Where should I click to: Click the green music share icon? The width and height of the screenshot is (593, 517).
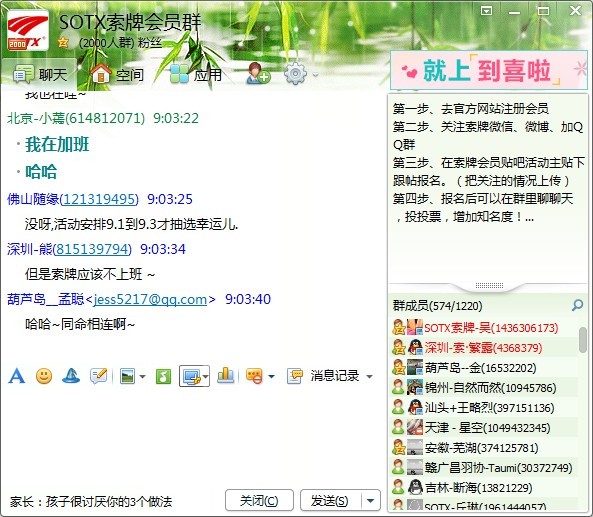tap(163, 376)
